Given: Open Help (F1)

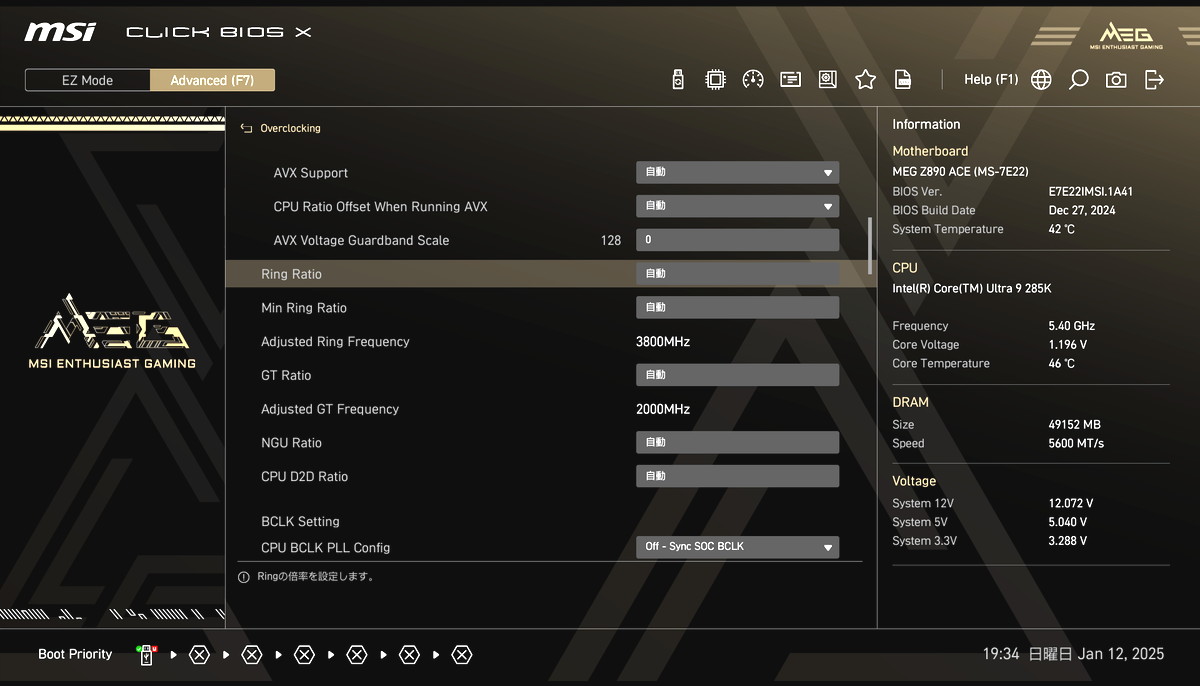Looking at the screenshot, I should [991, 80].
